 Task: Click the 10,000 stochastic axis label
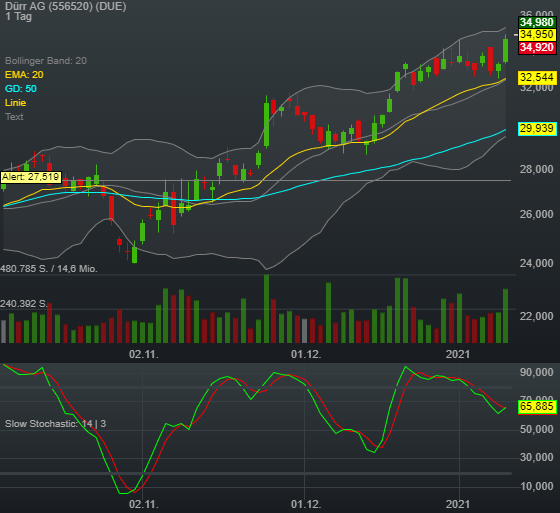pos(537,486)
